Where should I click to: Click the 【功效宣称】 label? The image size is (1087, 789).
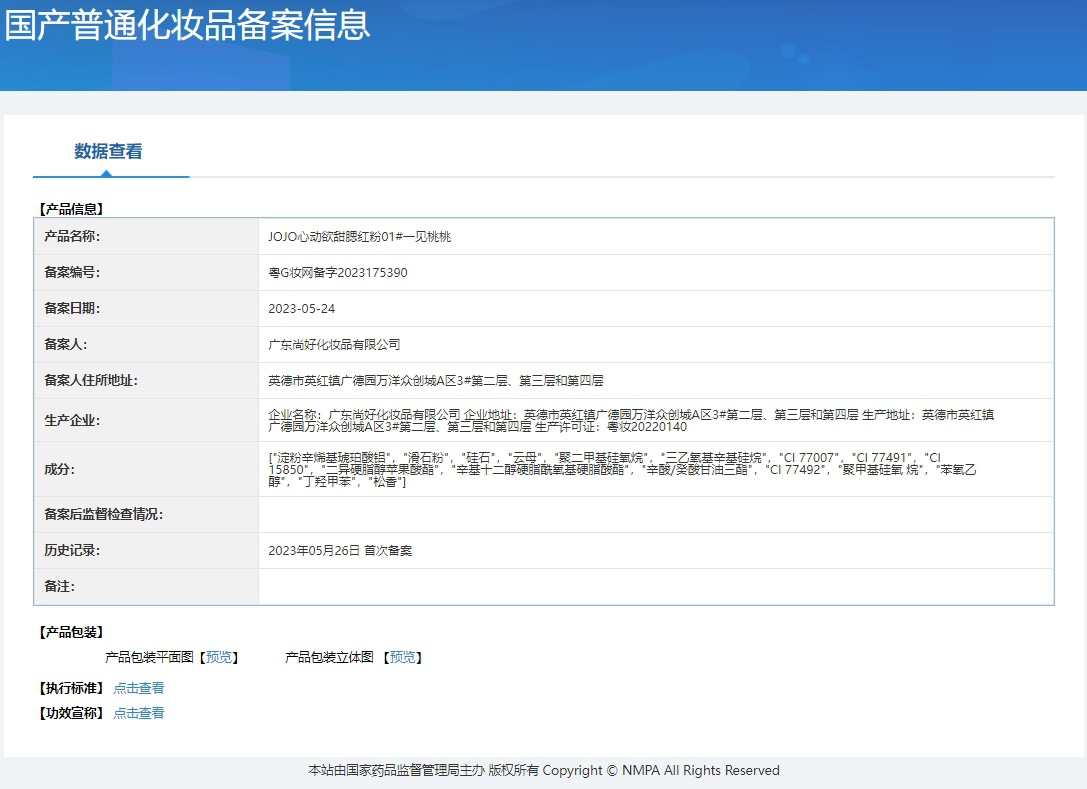pos(71,713)
